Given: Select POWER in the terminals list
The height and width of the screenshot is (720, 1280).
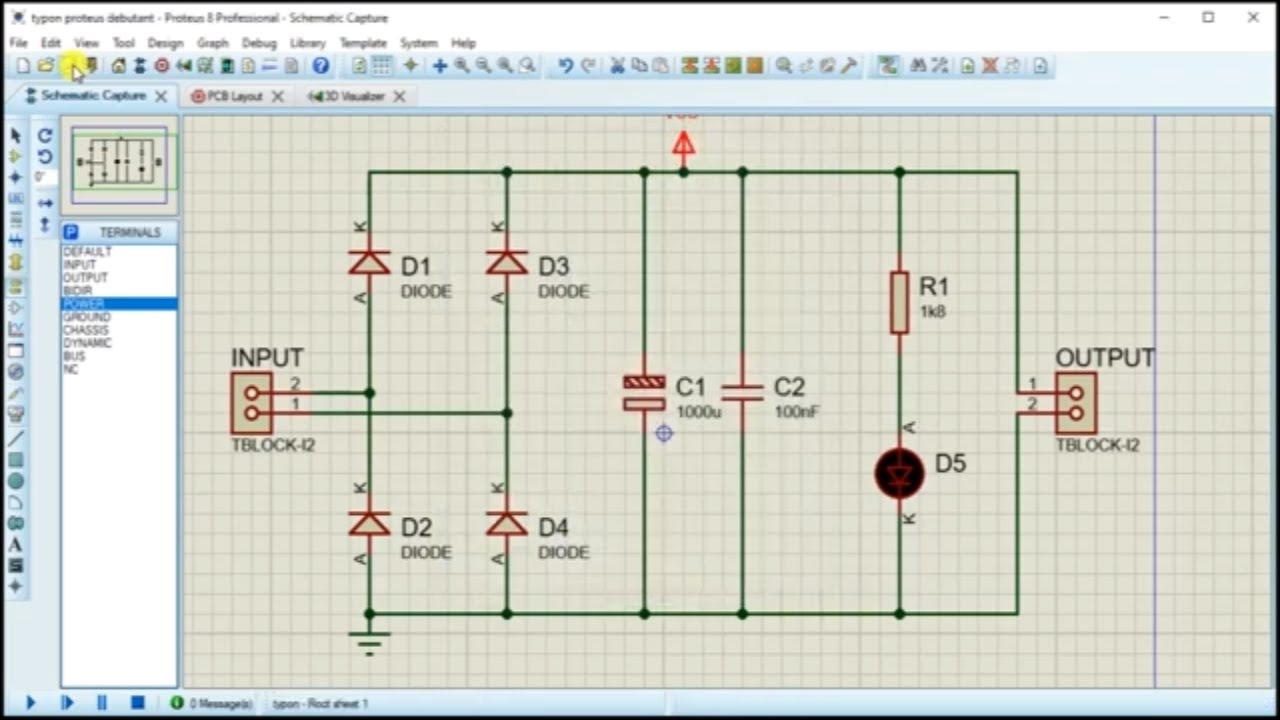Looking at the screenshot, I should pos(119,304).
